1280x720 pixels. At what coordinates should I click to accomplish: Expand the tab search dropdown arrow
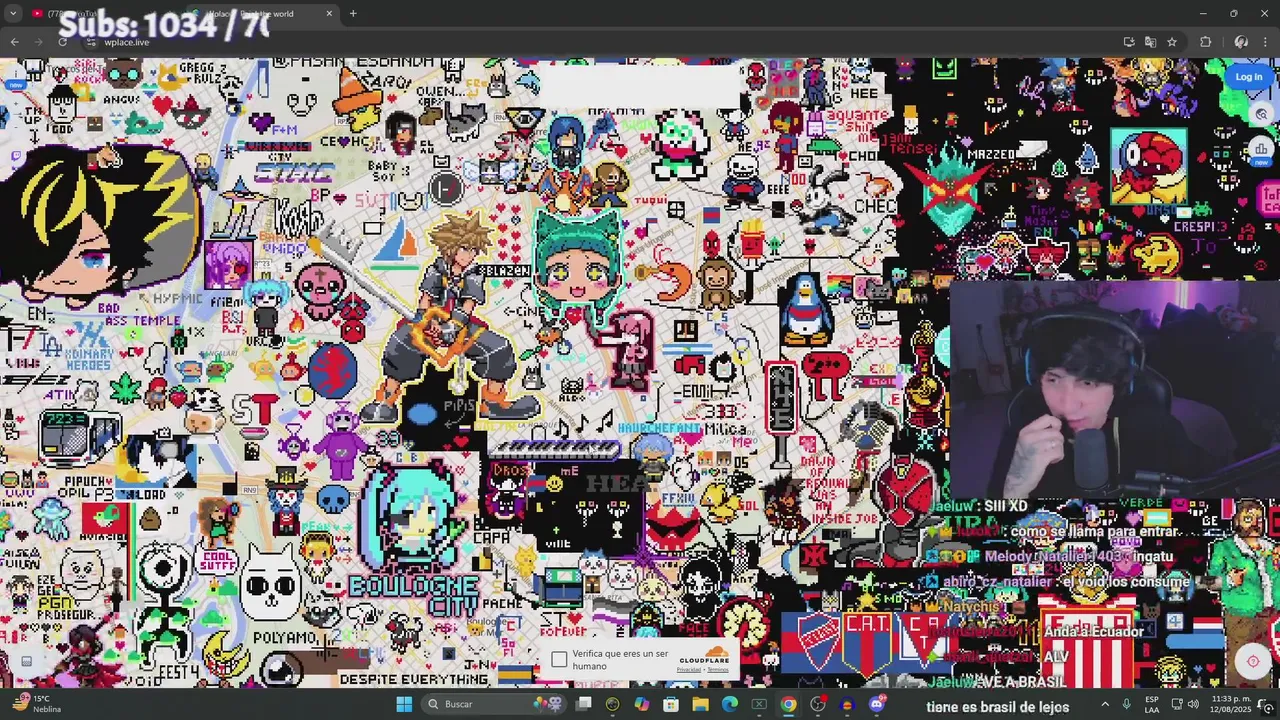coord(13,14)
